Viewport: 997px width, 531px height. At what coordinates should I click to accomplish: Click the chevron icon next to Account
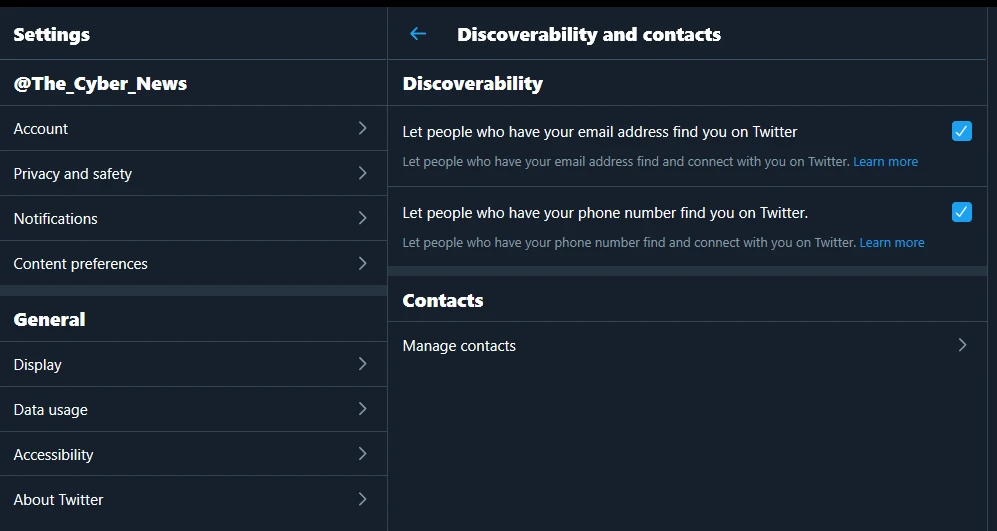(362, 128)
